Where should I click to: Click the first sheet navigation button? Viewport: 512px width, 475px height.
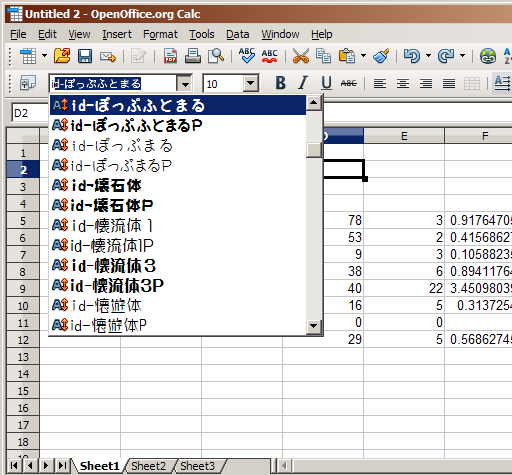click(14, 465)
